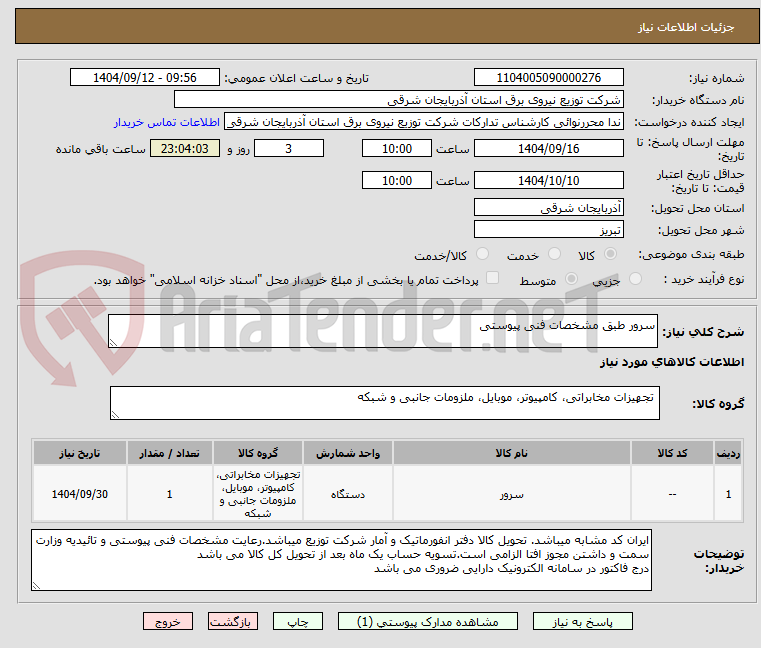Open اطلاعات تماس خریدار link
This screenshot has height=648, width=761.
[167, 122]
